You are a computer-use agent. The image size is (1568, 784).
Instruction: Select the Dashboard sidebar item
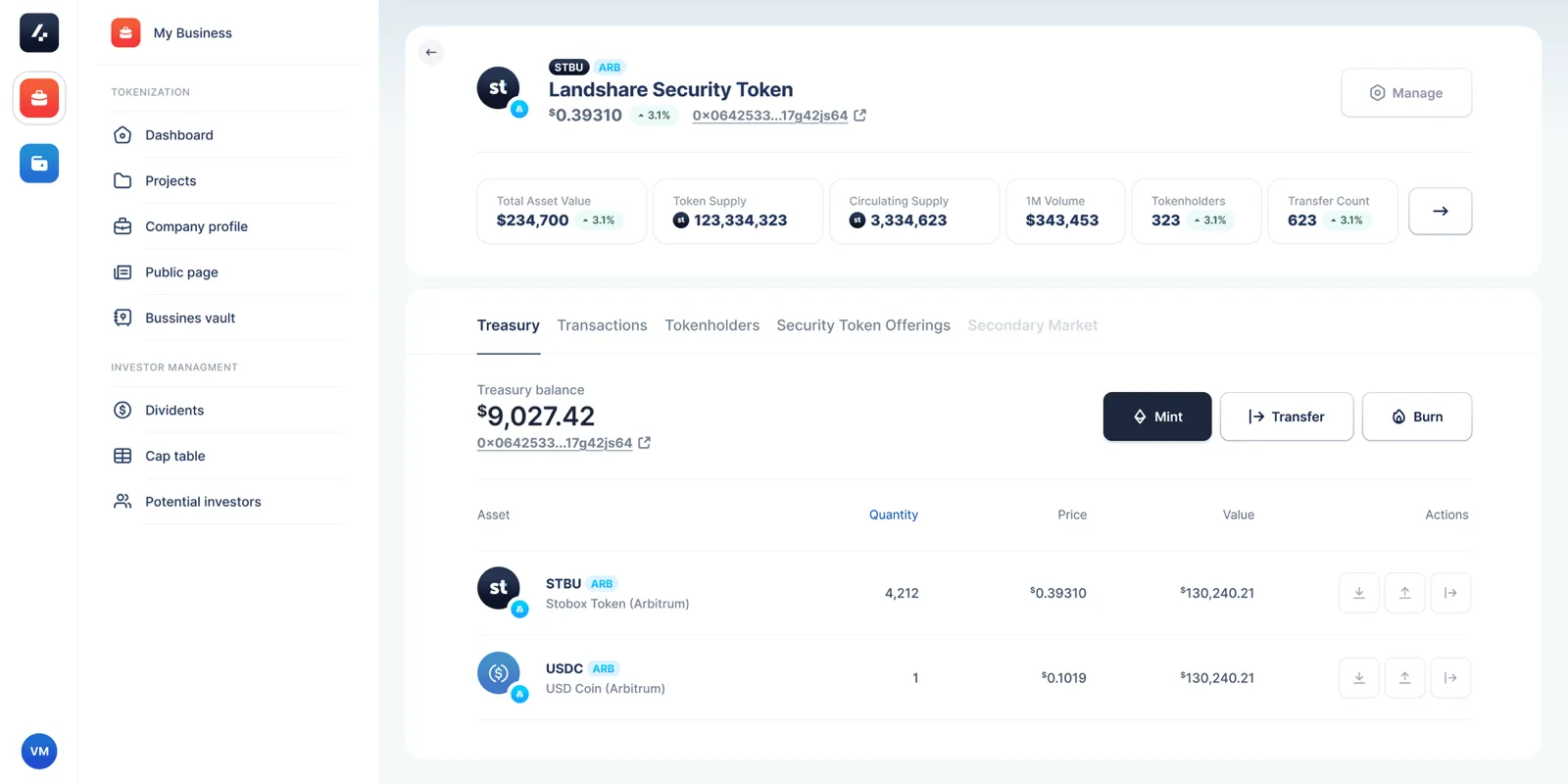click(179, 135)
